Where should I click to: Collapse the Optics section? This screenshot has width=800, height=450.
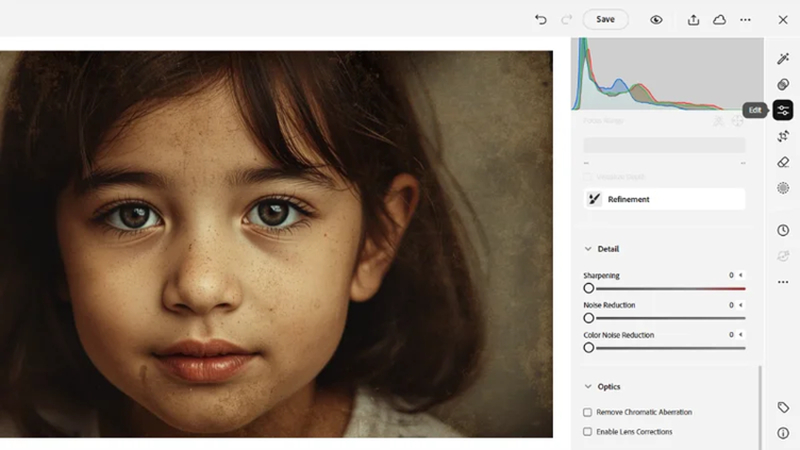coord(588,387)
